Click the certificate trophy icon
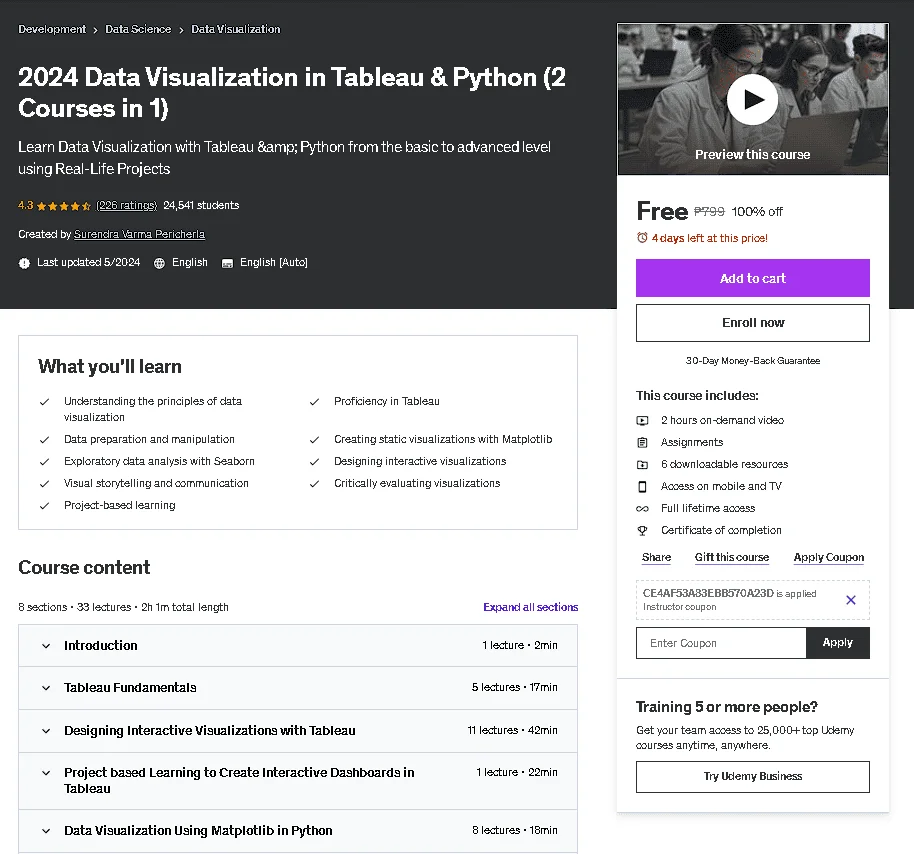 pos(642,530)
